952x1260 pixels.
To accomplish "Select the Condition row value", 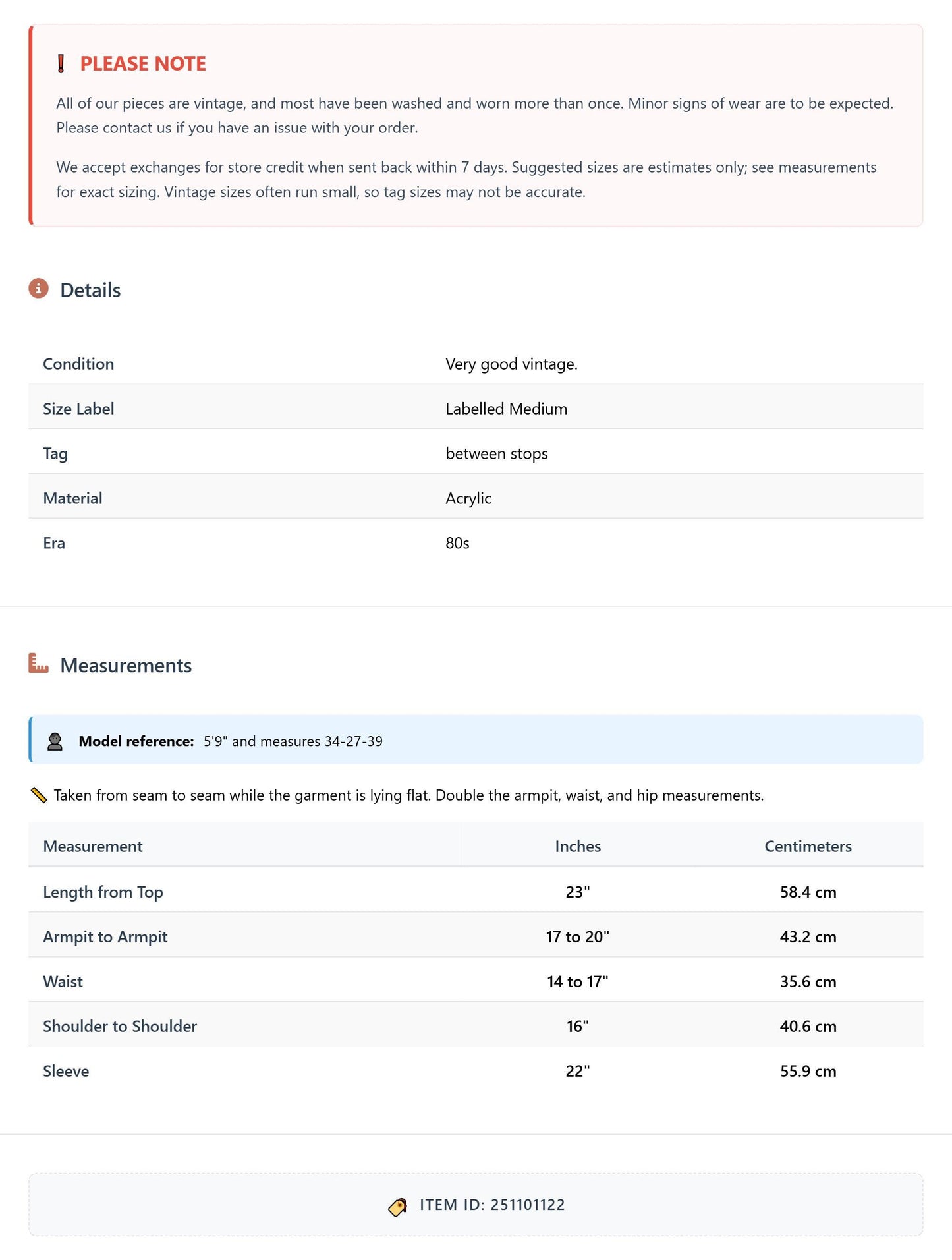I will click(511, 364).
